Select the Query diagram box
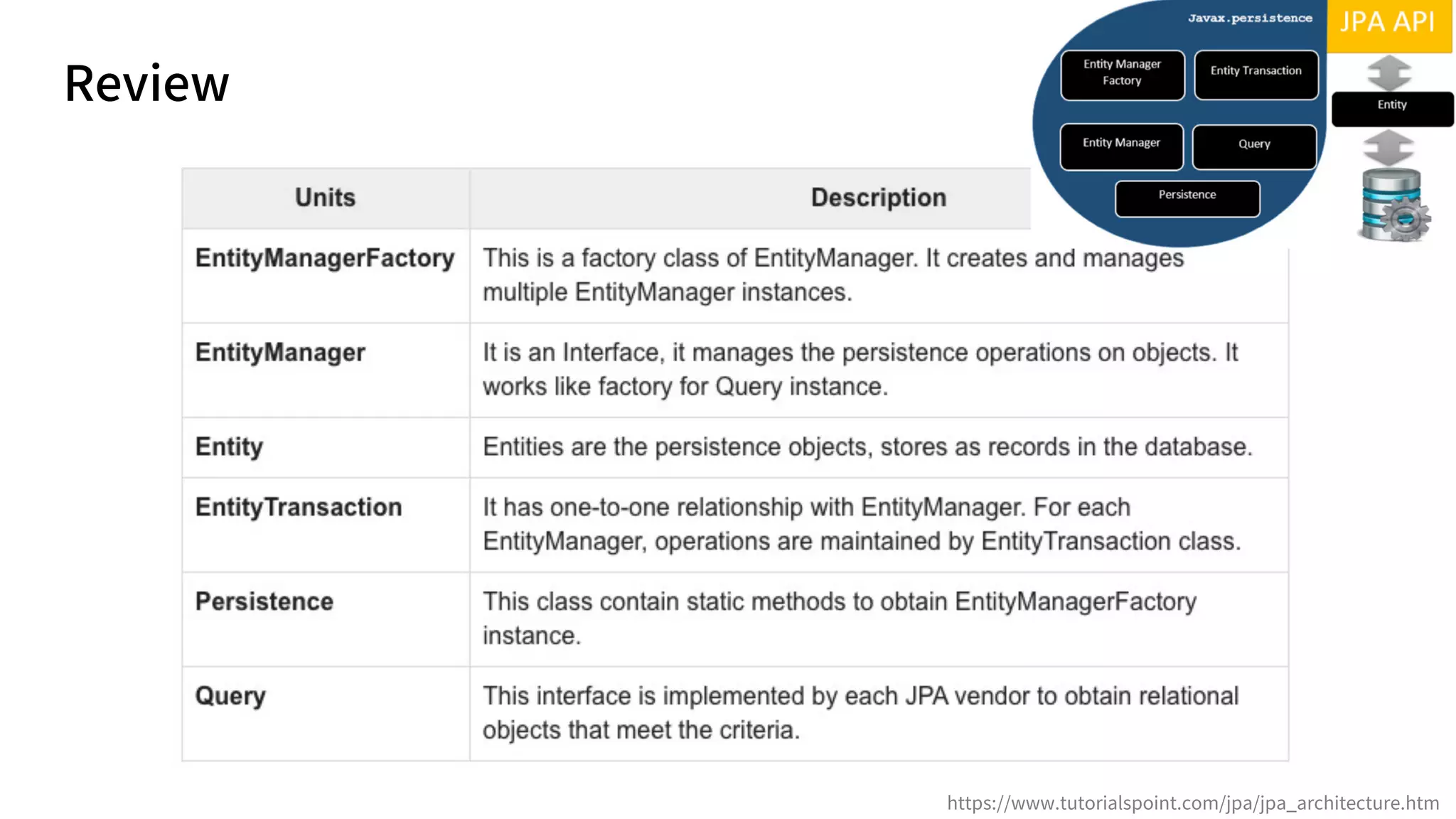Viewport: 1456px width, 819px height. 1254,147
